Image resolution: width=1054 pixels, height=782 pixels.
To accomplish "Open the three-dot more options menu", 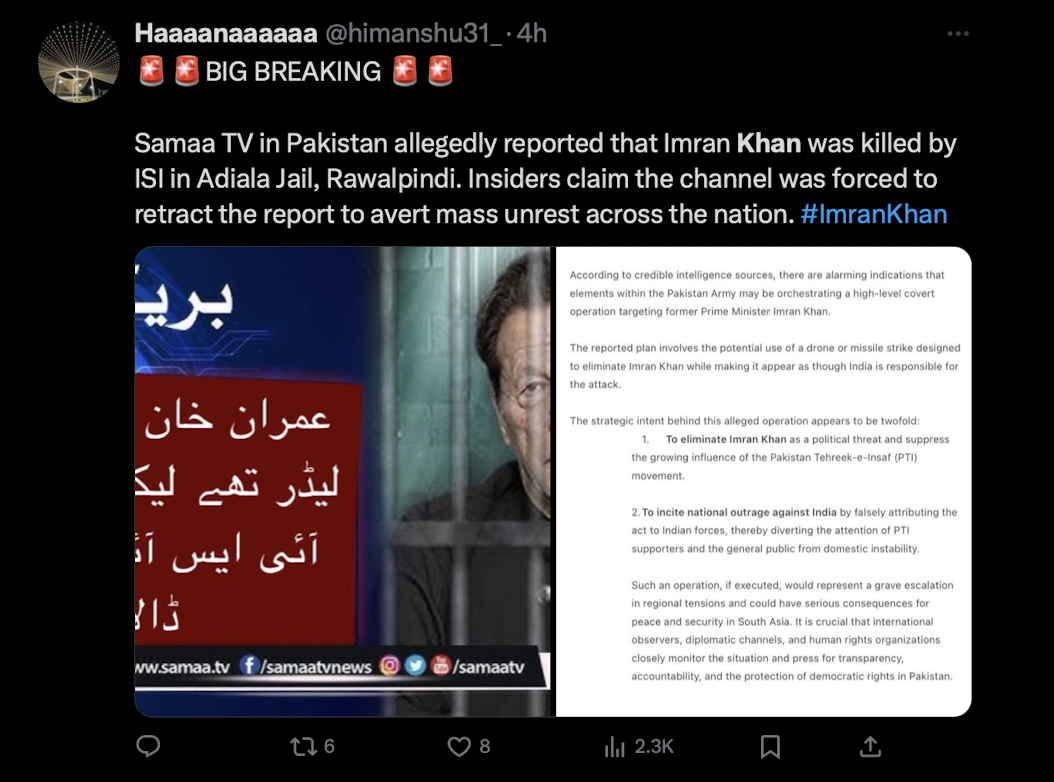I will point(958,33).
